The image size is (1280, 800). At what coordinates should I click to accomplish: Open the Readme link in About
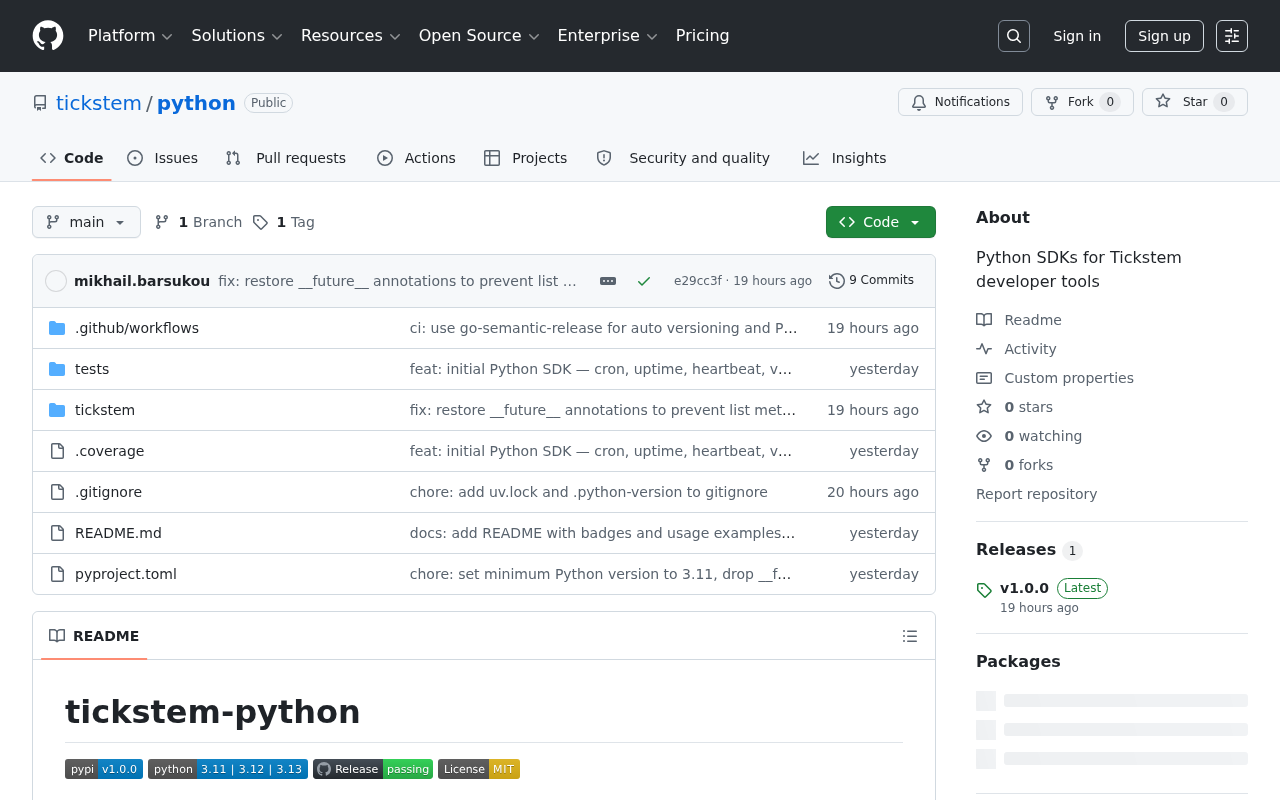click(x=1033, y=320)
